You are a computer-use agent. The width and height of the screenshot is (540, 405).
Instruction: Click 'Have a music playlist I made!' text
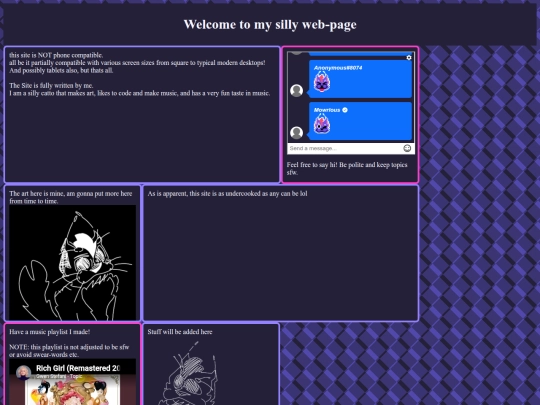pyautogui.click(x=50, y=332)
